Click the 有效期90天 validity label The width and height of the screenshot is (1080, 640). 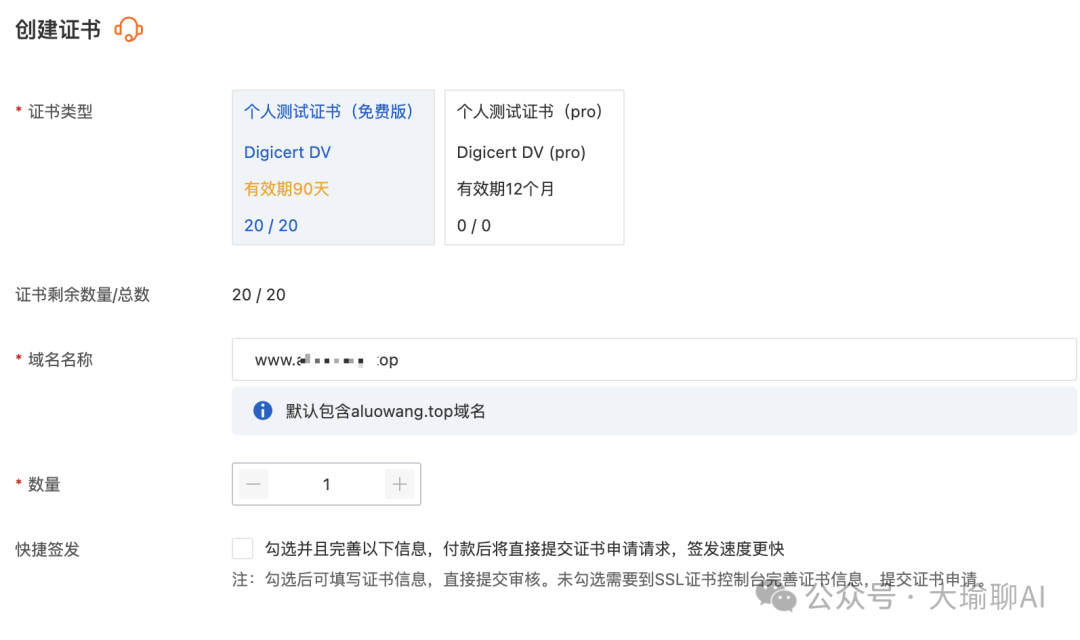tap(287, 189)
